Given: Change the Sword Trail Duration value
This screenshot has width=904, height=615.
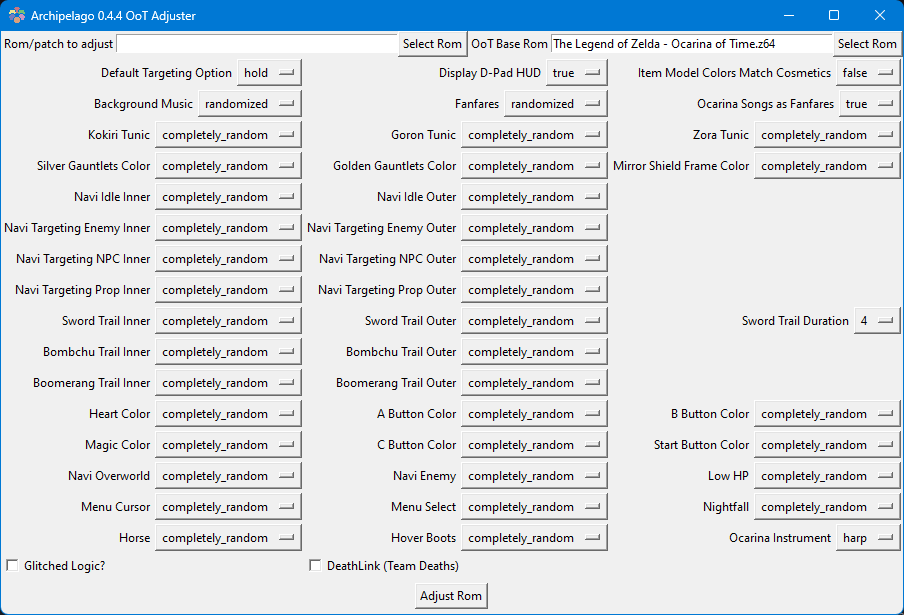Looking at the screenshot, I should click(x=877, y=321).
